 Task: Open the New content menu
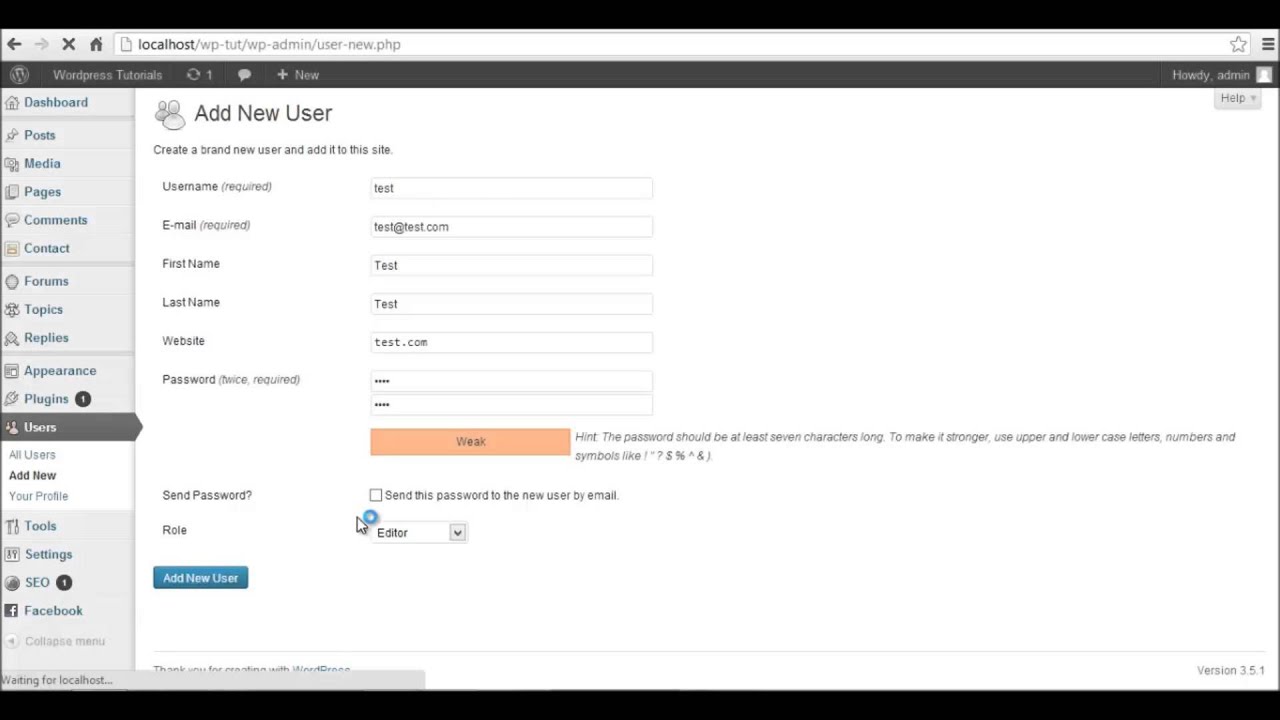click(x=298, y=74)
